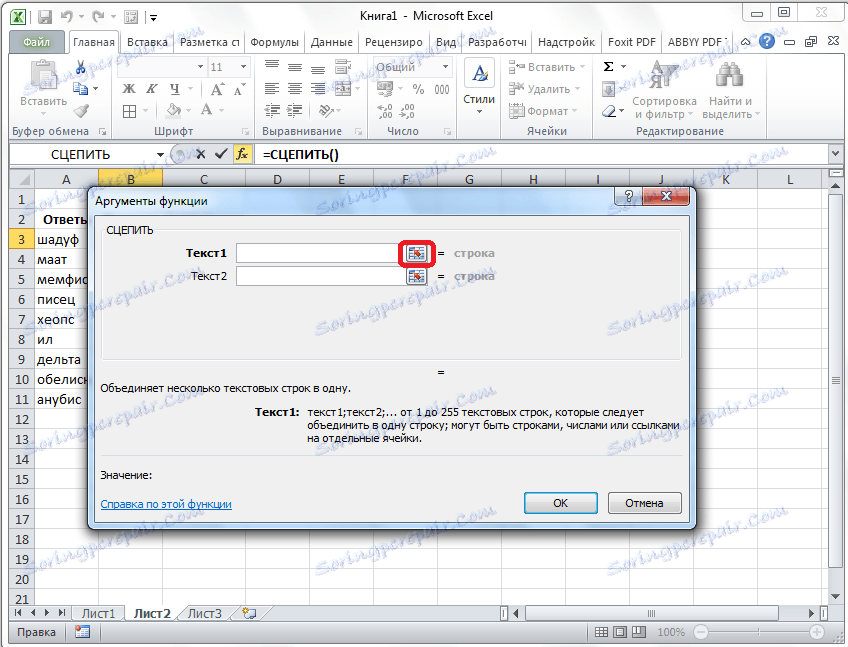
Task: Click the zoom slider handle
Action: (758, 632)
